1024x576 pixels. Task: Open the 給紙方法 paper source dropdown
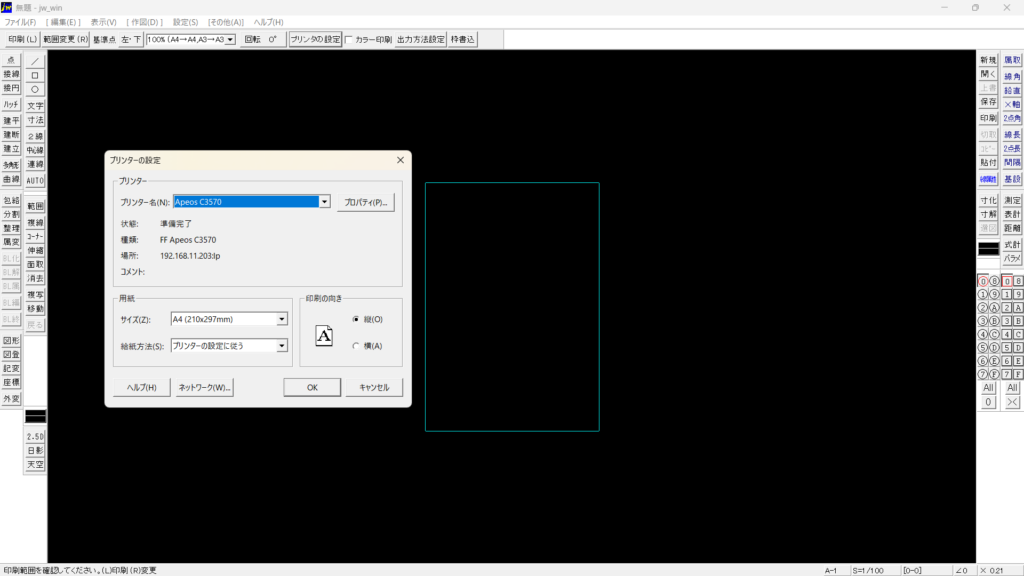coord(281,346)
